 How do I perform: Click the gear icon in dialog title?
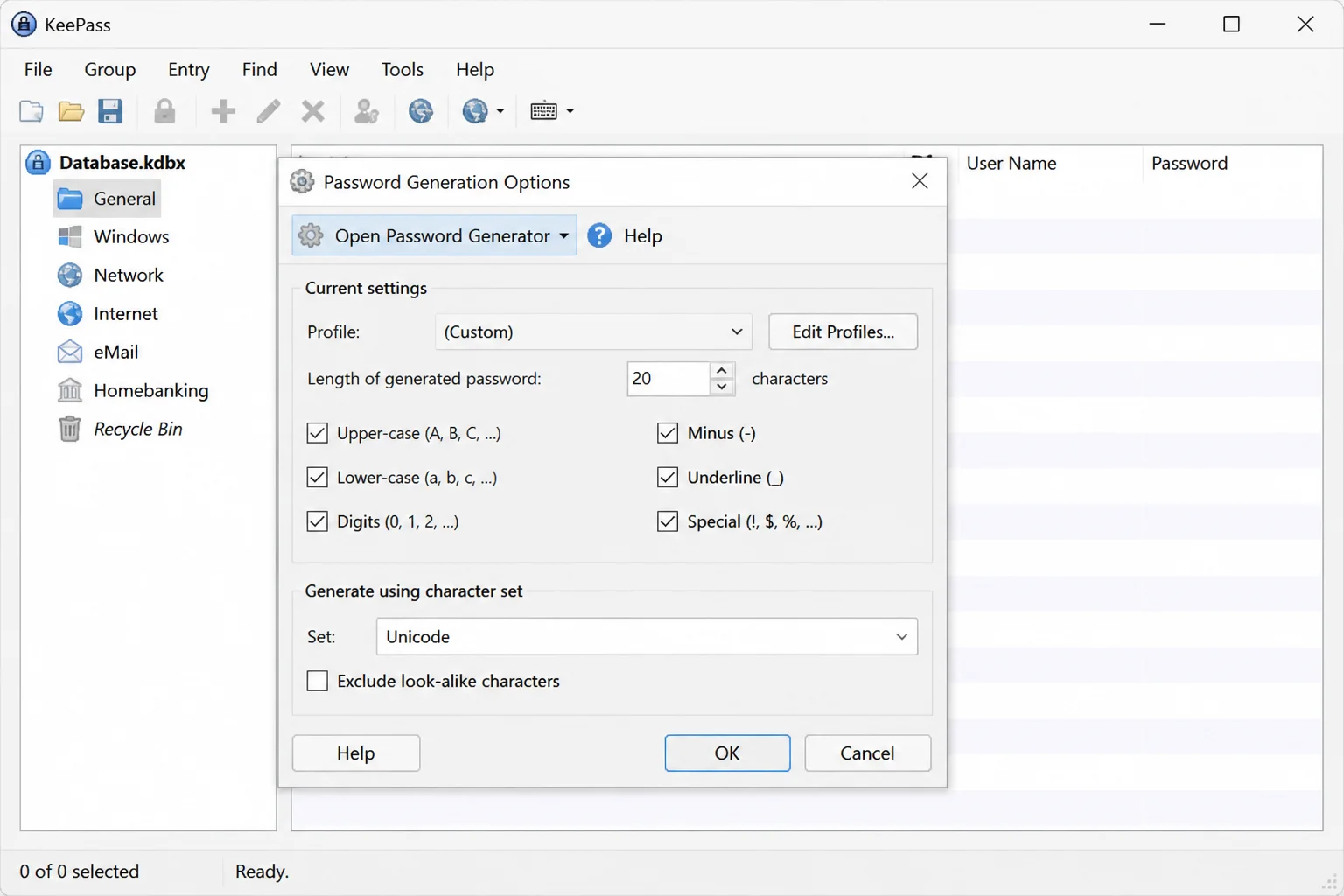[302, 181]
